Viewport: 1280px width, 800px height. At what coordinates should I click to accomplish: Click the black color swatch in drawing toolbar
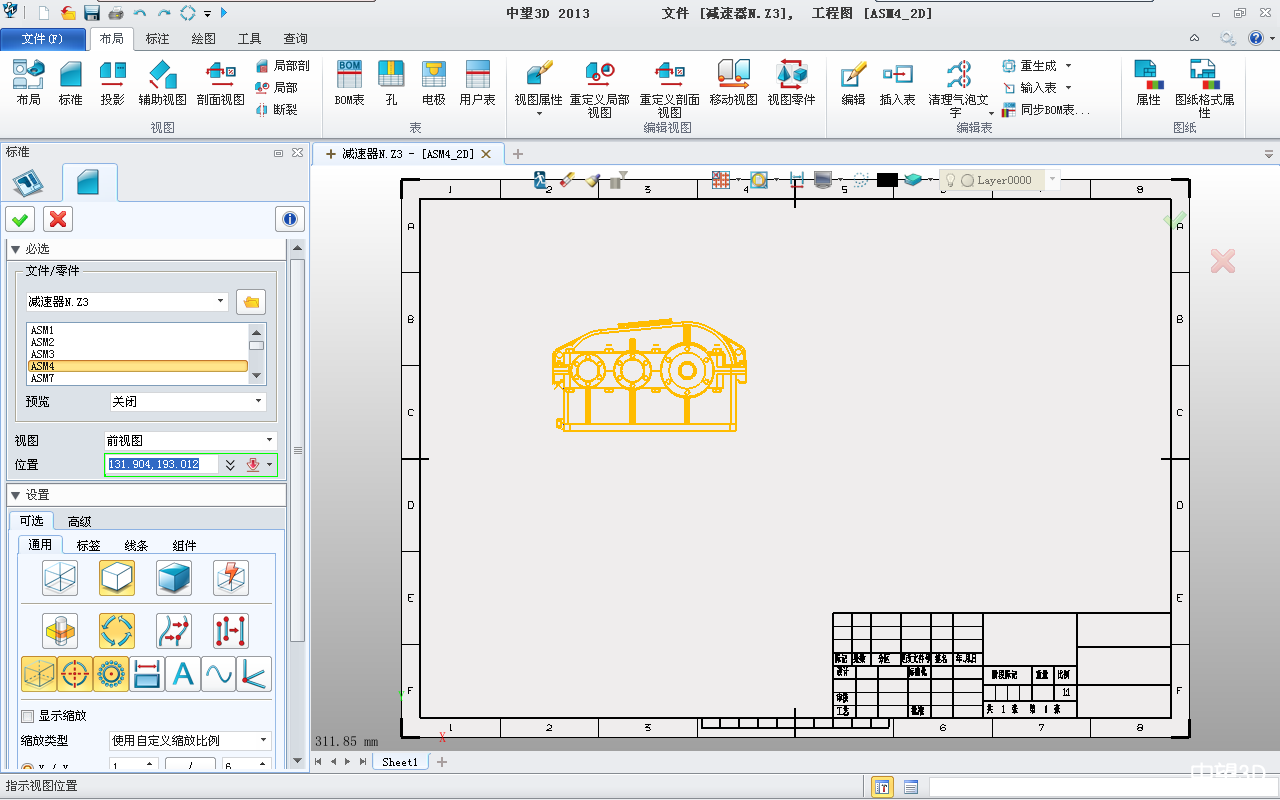point(887,180)
